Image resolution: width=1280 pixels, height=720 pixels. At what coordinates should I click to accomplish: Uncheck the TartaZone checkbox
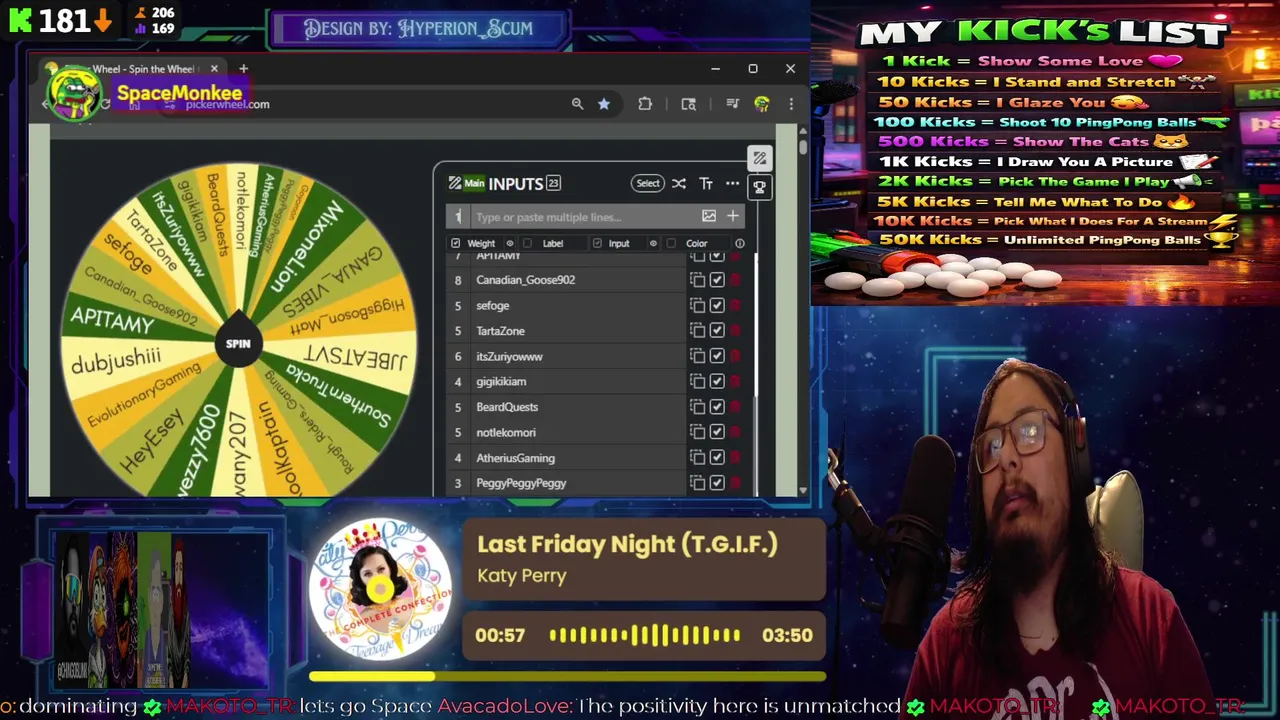click(x=717, y=331)
